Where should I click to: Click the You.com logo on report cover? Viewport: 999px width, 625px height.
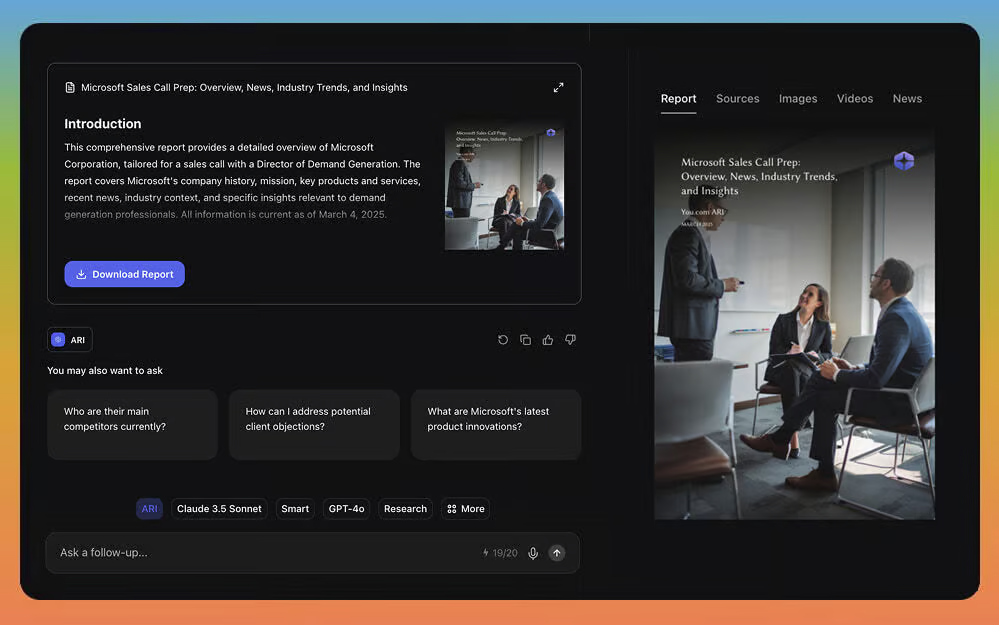903,161
